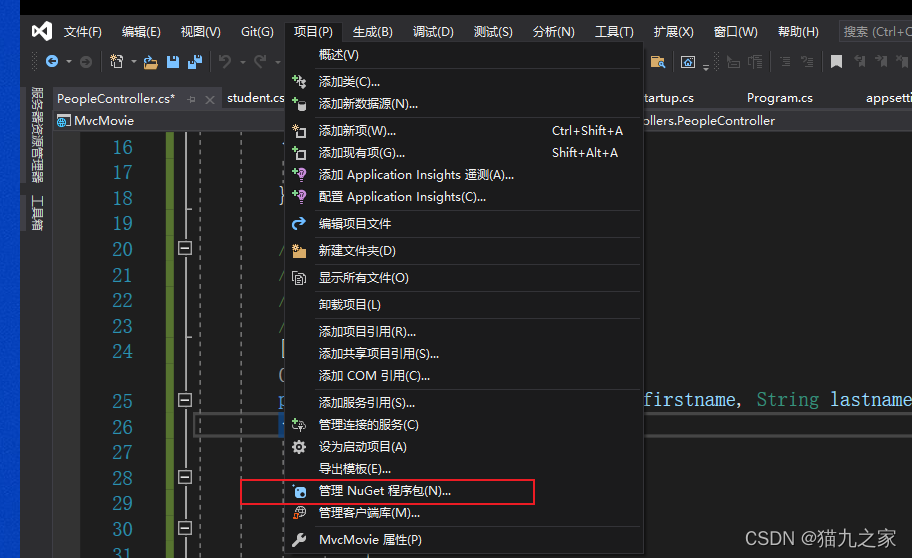Image resolution: width=912 pixels, height=558 pixels.
Task: Select 概述(V) menu entry
Action: (464, 55)
